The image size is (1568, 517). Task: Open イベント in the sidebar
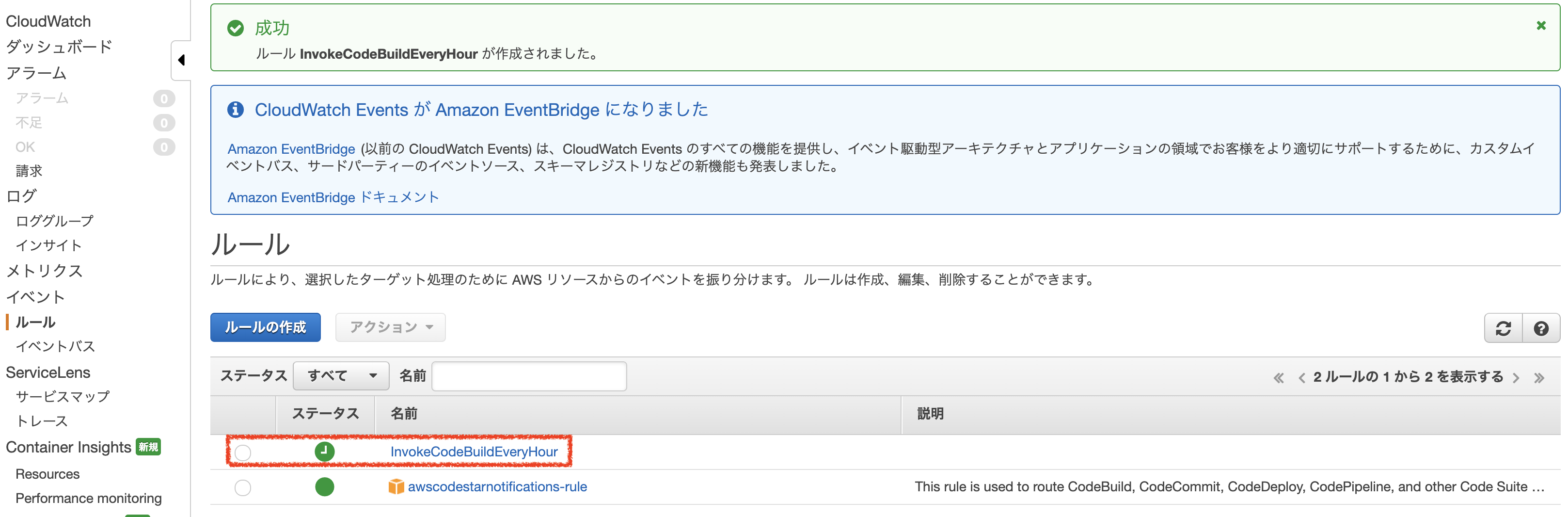click(35, 297)
